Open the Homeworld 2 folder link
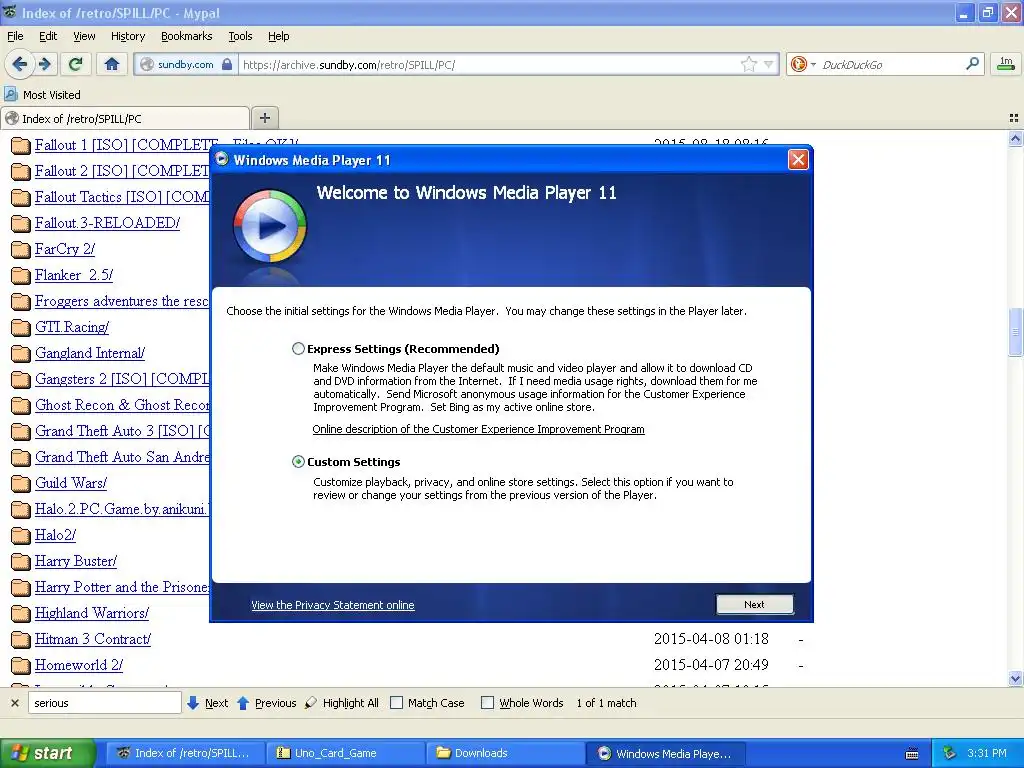The width and height of the screenshot is (1024, 768). coord(78,665)
